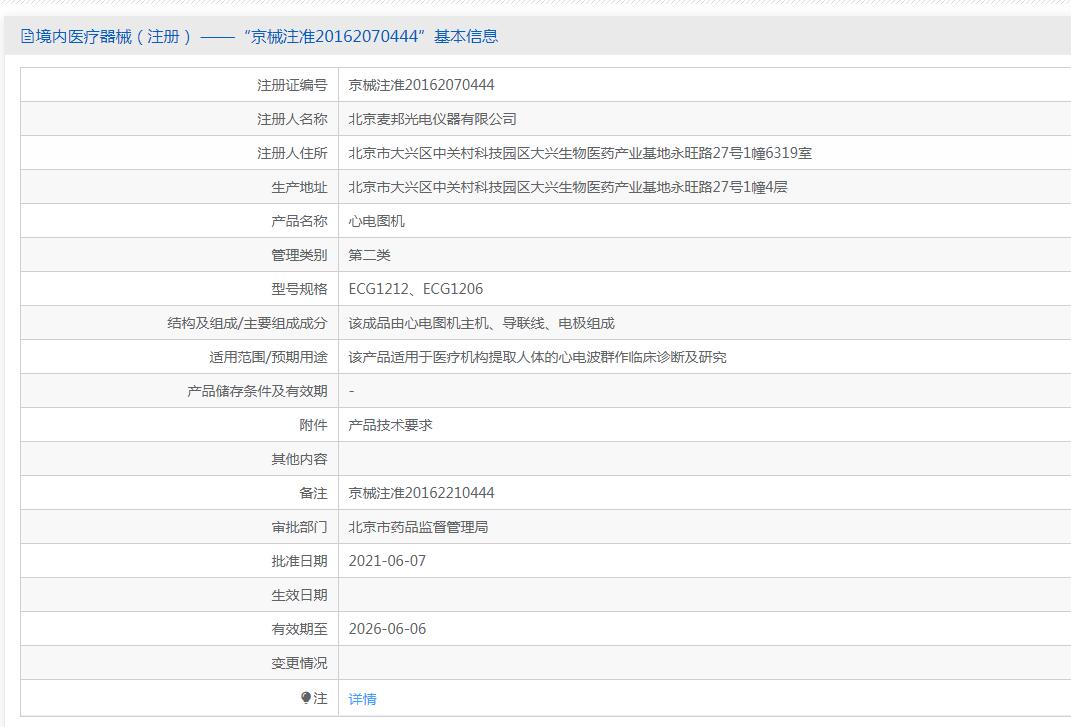Click the 注册人名称 label

click(292, 119)
